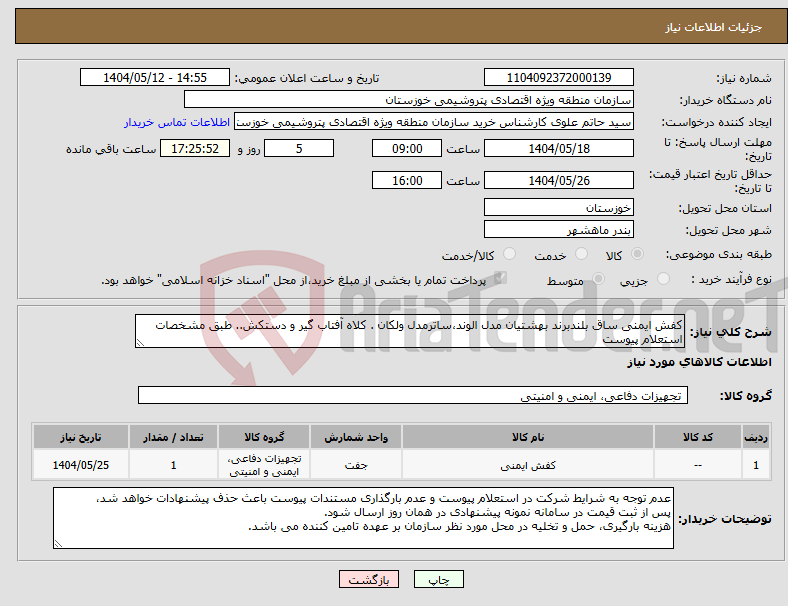Click the کد کالا column header
The width and height of the screenshot is (788, 606).
(x=698, y=437)
